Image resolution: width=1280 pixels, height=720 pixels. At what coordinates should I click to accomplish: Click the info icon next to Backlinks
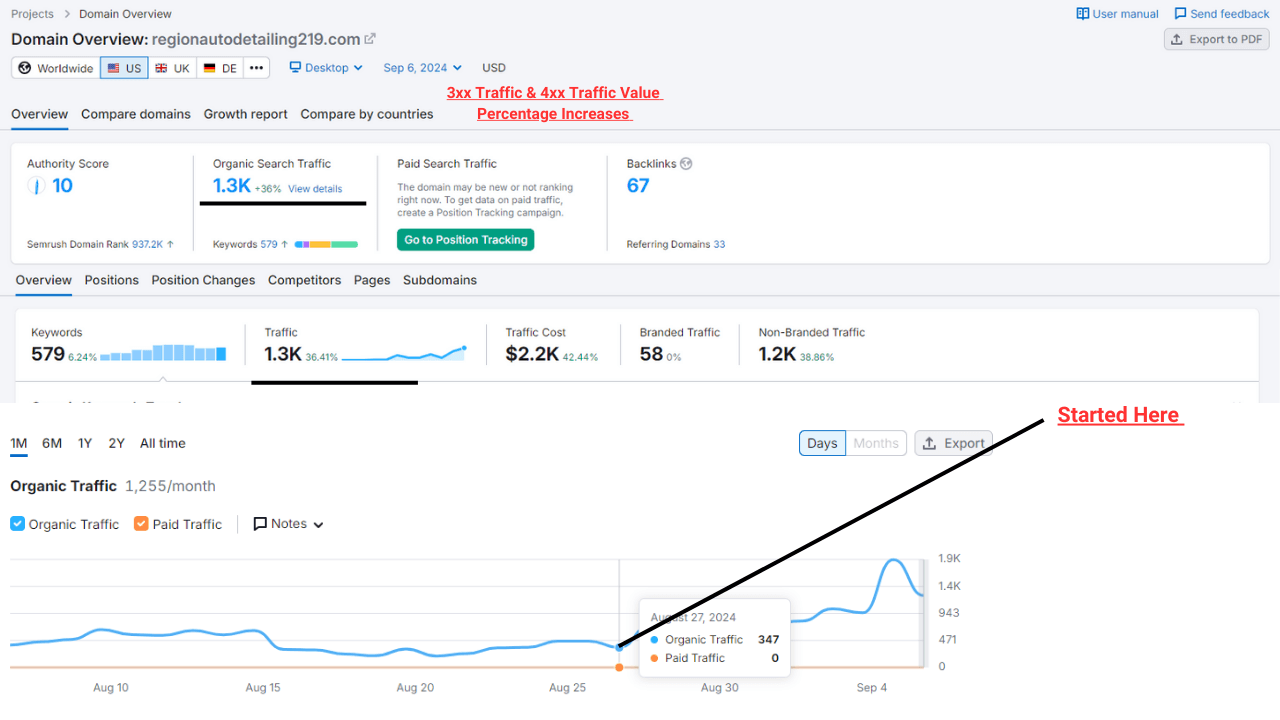687,163
